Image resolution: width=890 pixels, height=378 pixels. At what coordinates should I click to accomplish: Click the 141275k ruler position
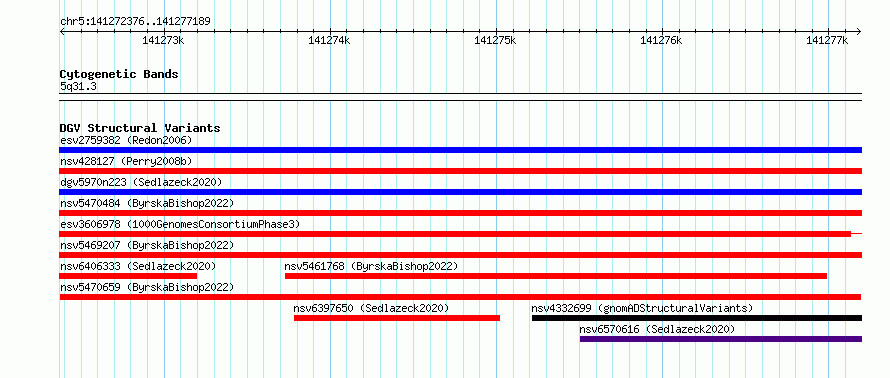pyautogui.click(x=496, y=40)
